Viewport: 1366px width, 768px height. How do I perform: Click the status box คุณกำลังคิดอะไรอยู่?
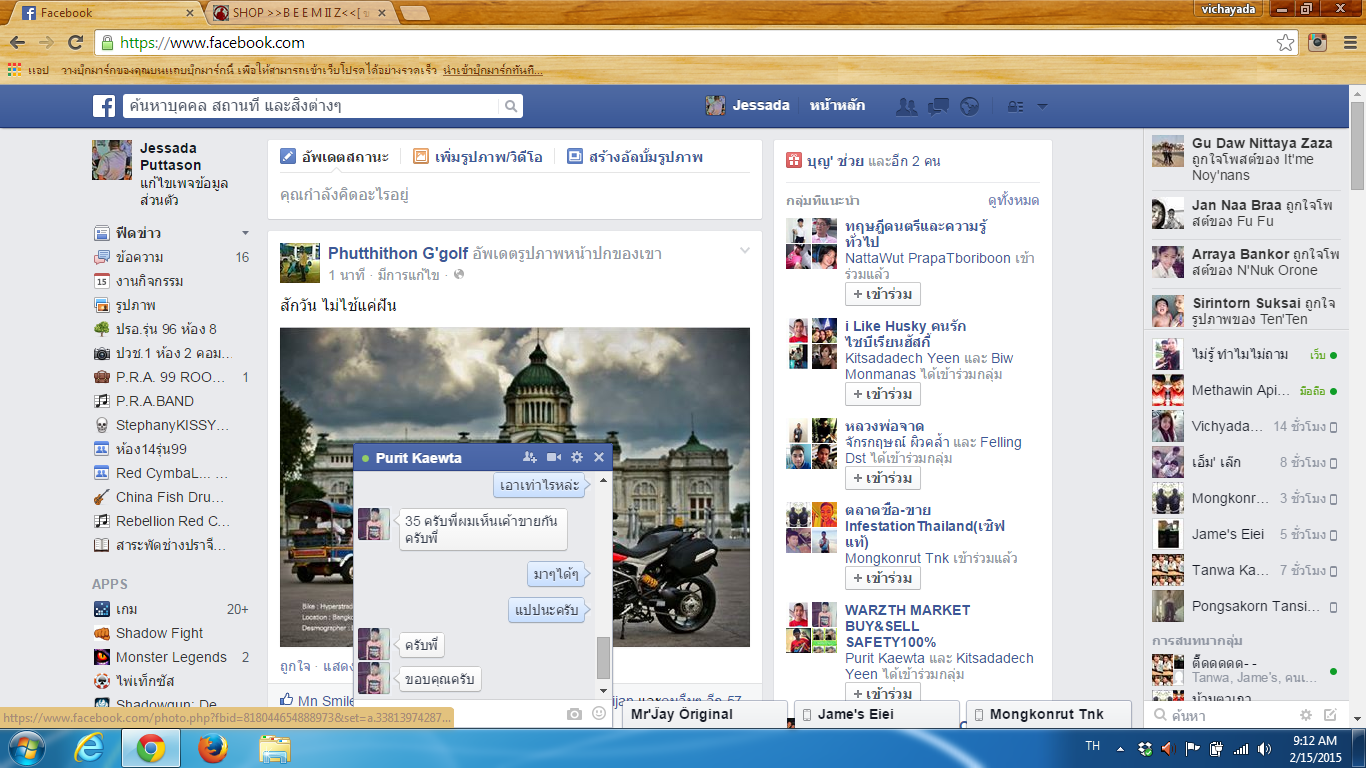point(514,195)
